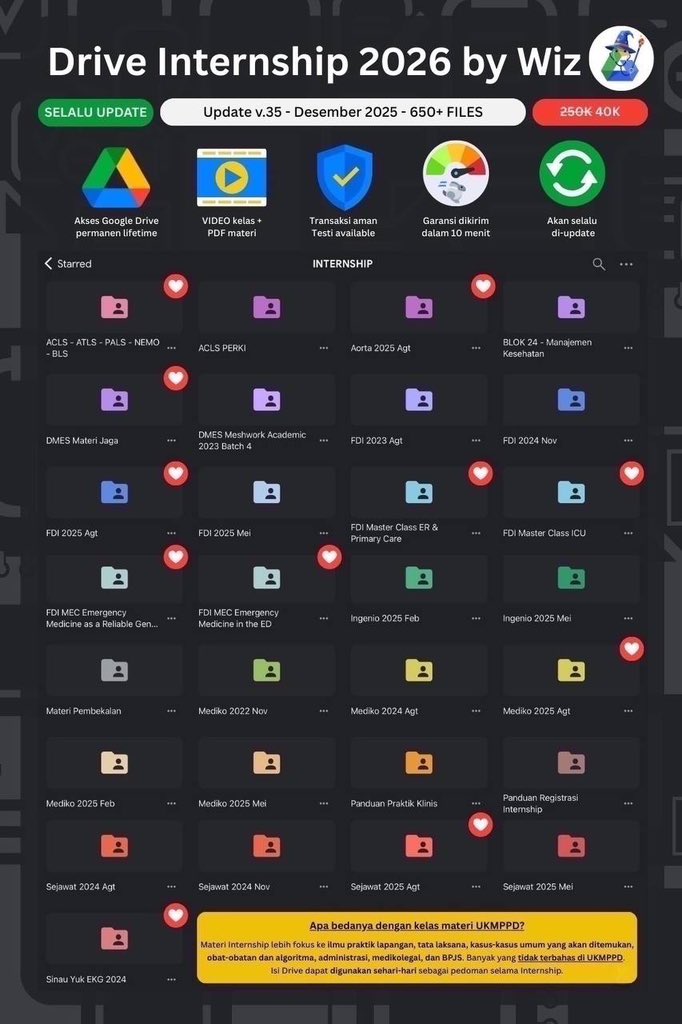Open more options for FDI 2025 Mei

[323, 534]
